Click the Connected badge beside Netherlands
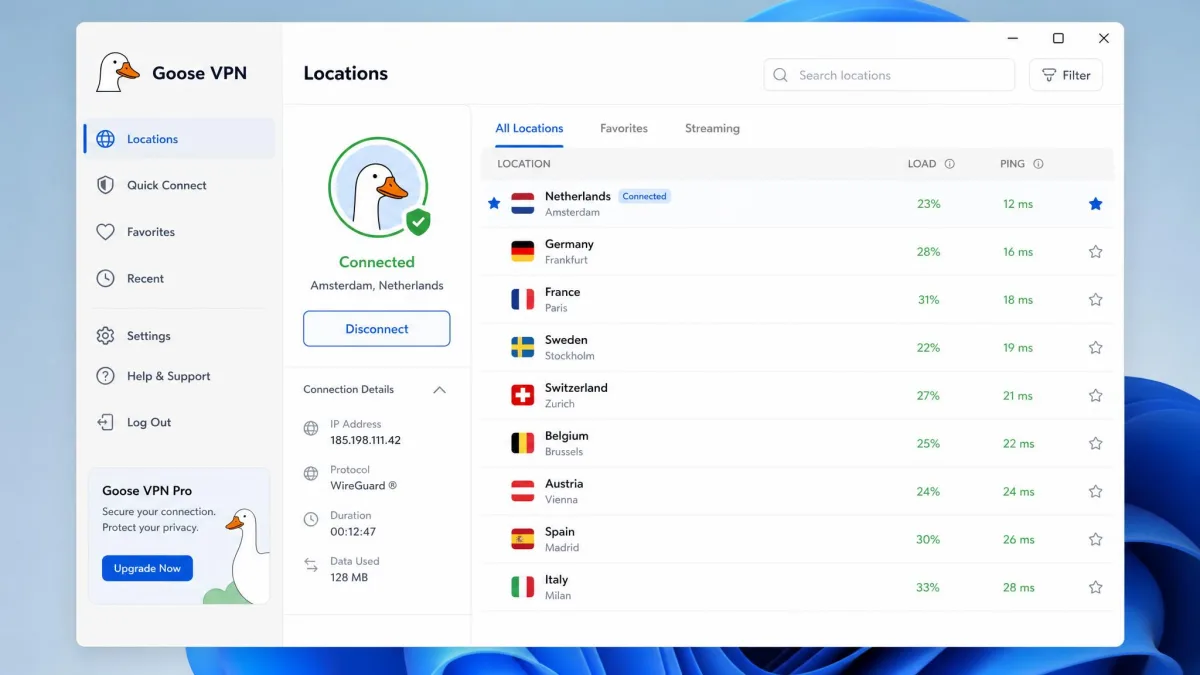 [644, 196]
